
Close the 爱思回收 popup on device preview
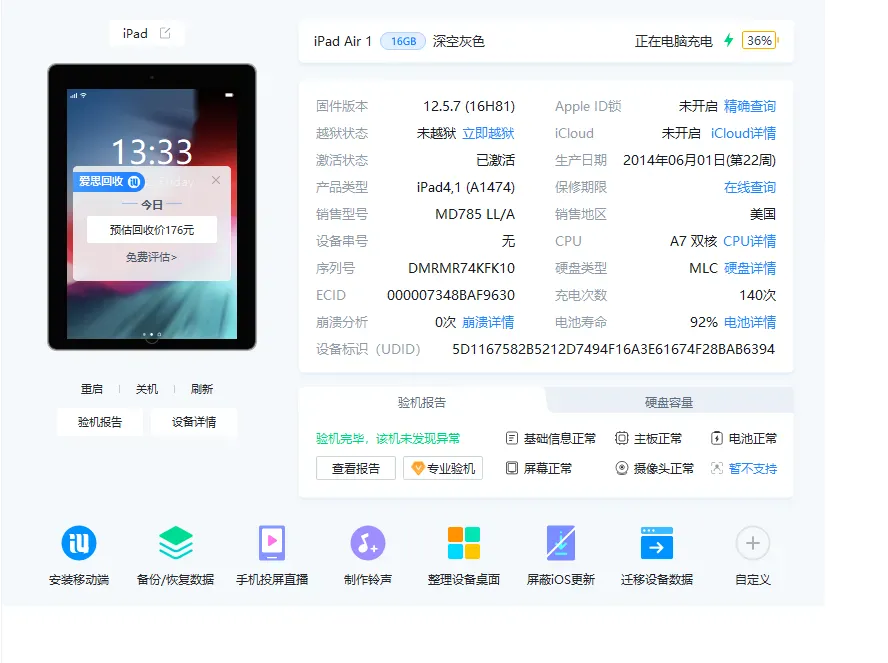tap(216, 180)
